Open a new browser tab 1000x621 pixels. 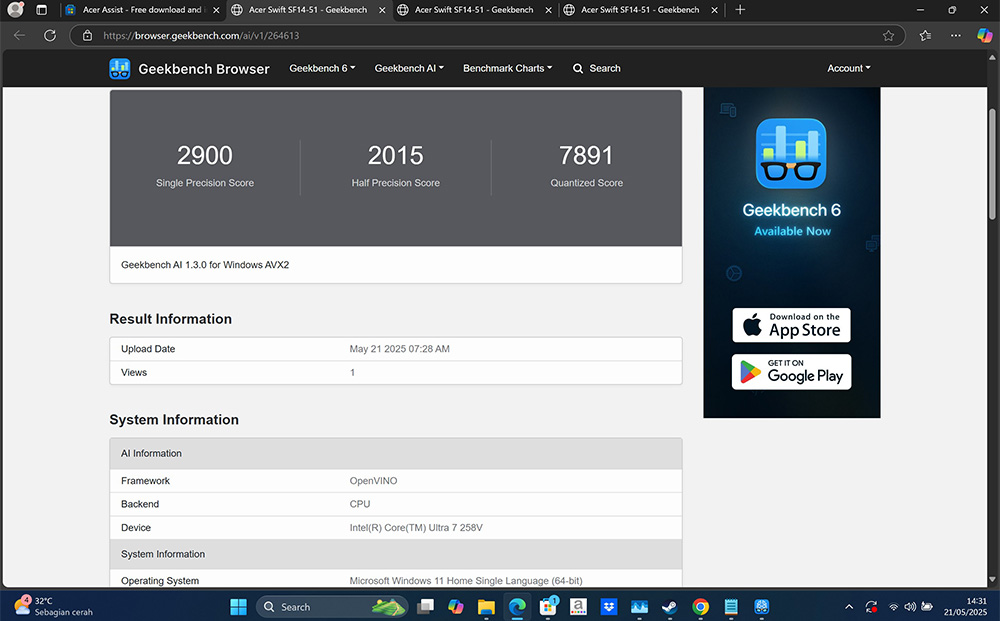[x=740, y=10]
